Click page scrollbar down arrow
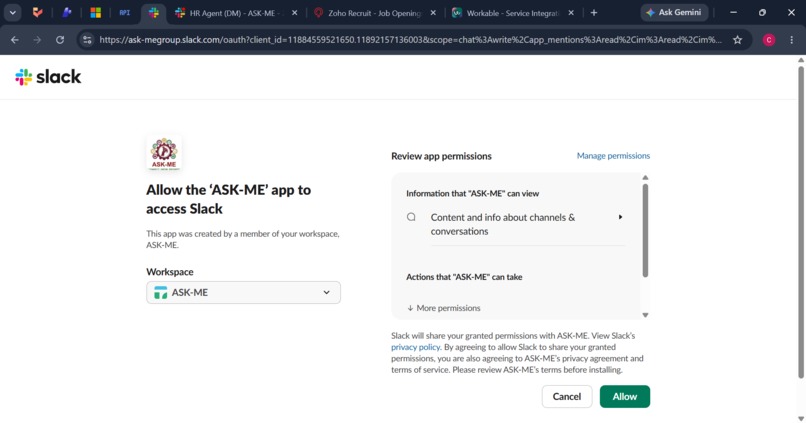Image resolution: width=806 pixels, height=423 pixels. (801, 418)
